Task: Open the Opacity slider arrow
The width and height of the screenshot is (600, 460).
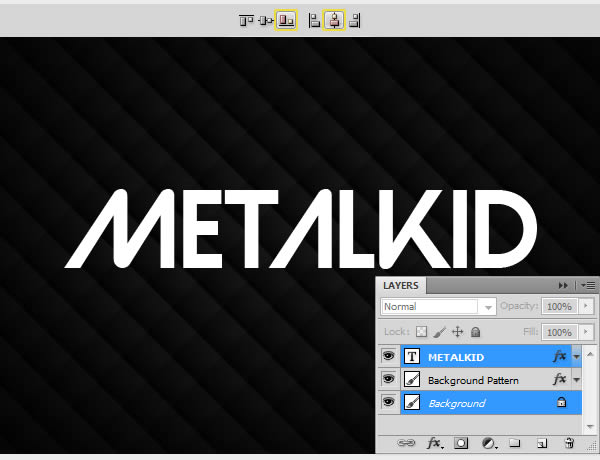Action: [x=586, y=306]
